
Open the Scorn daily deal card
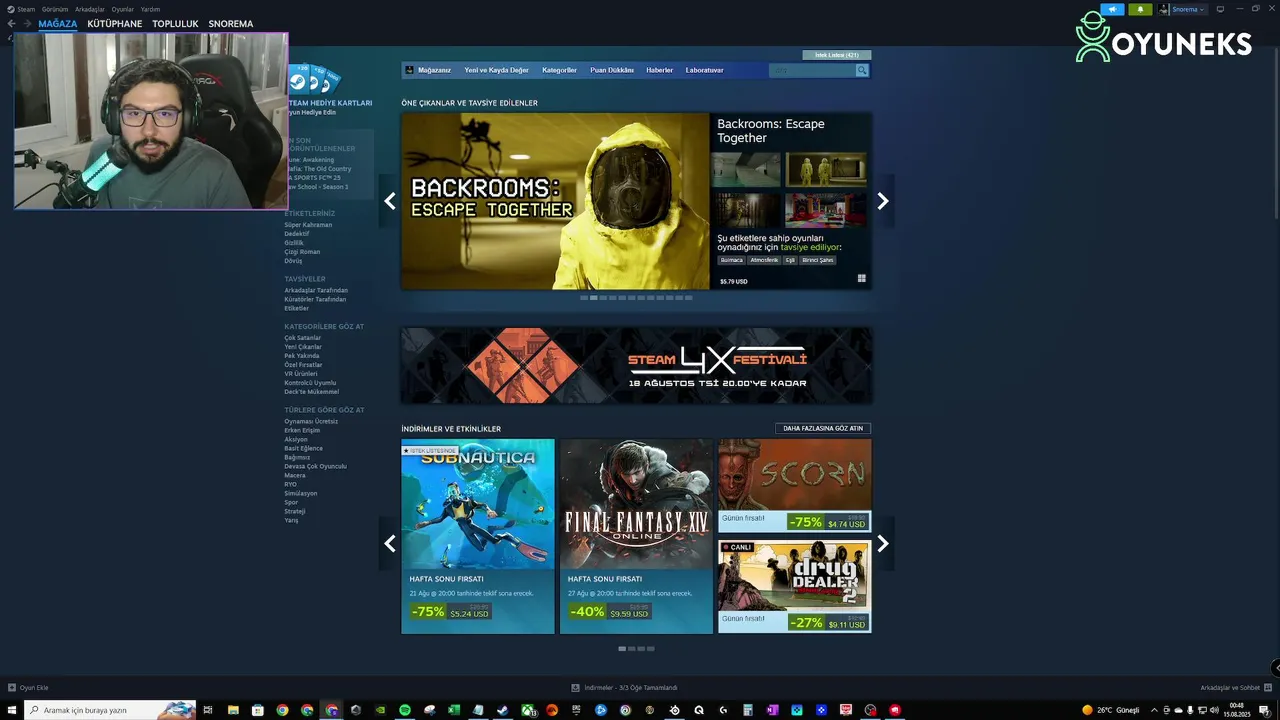click(x=794, y=486)
